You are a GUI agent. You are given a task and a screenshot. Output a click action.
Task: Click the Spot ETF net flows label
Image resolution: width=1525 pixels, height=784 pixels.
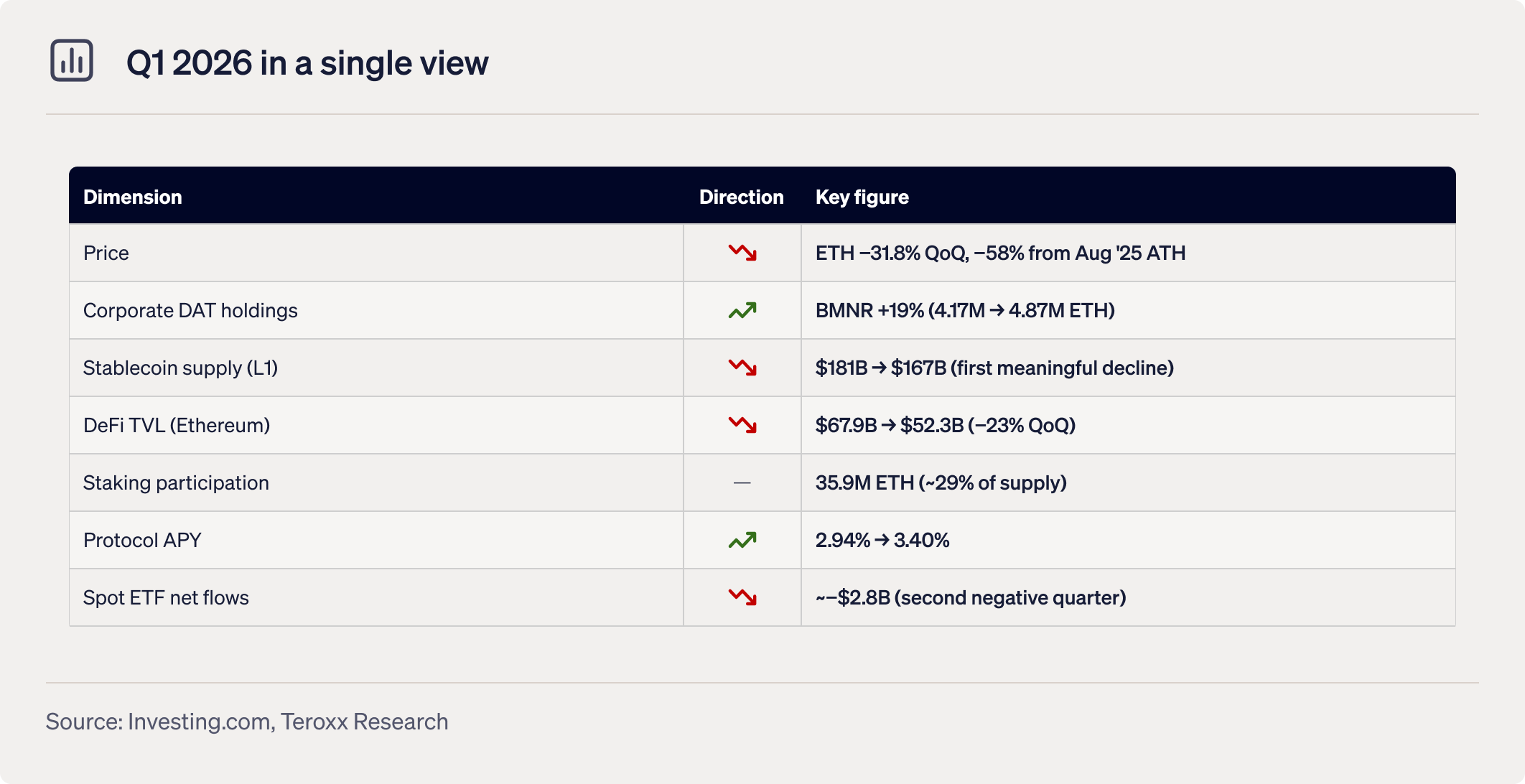pos(166,597)
